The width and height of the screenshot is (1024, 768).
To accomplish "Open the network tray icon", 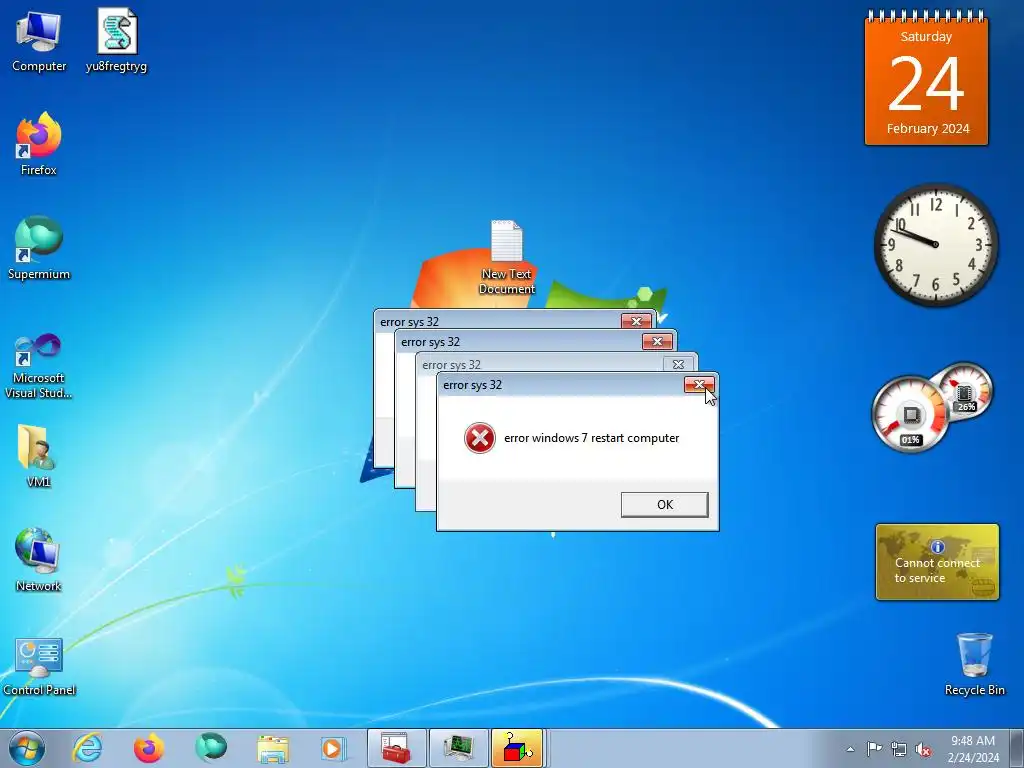I will [899, 749].
